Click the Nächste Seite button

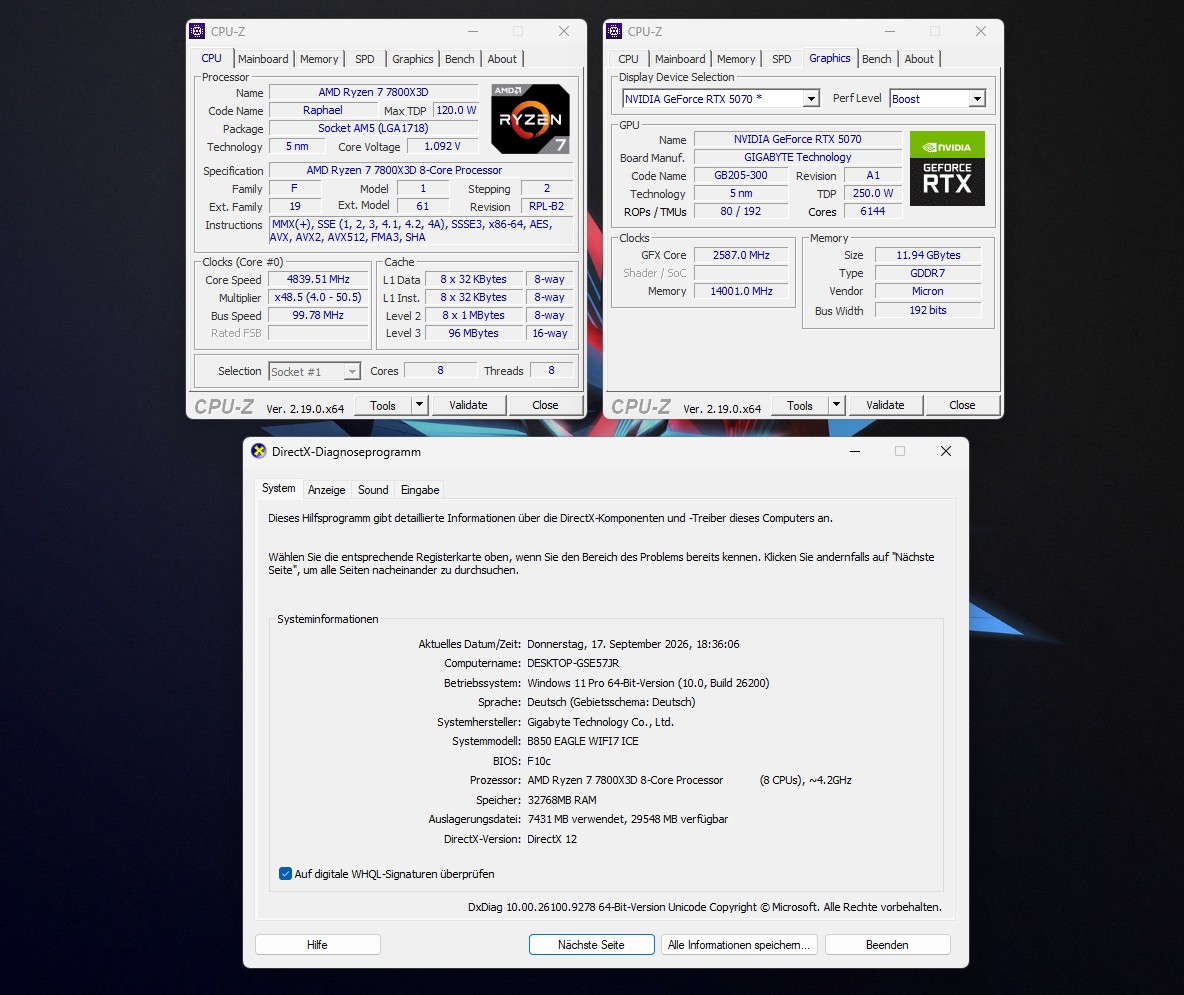coord(591,944)
